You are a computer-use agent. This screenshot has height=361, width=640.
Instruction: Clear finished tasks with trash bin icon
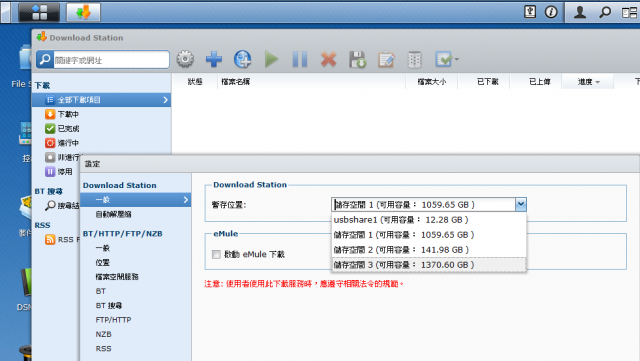click(x=414, y=59)
